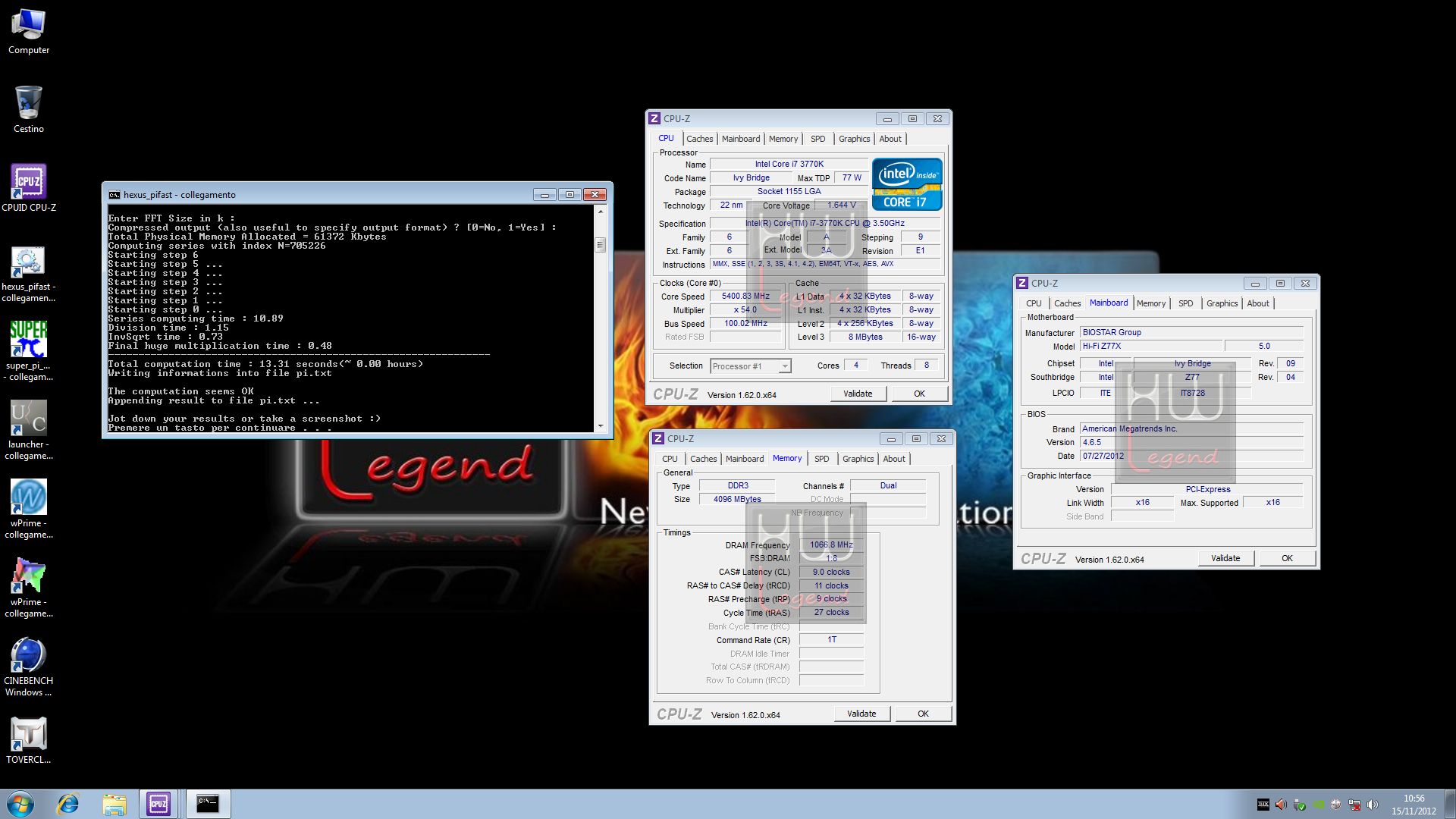Select the super_pi desktop shortcut

(29, 351)
